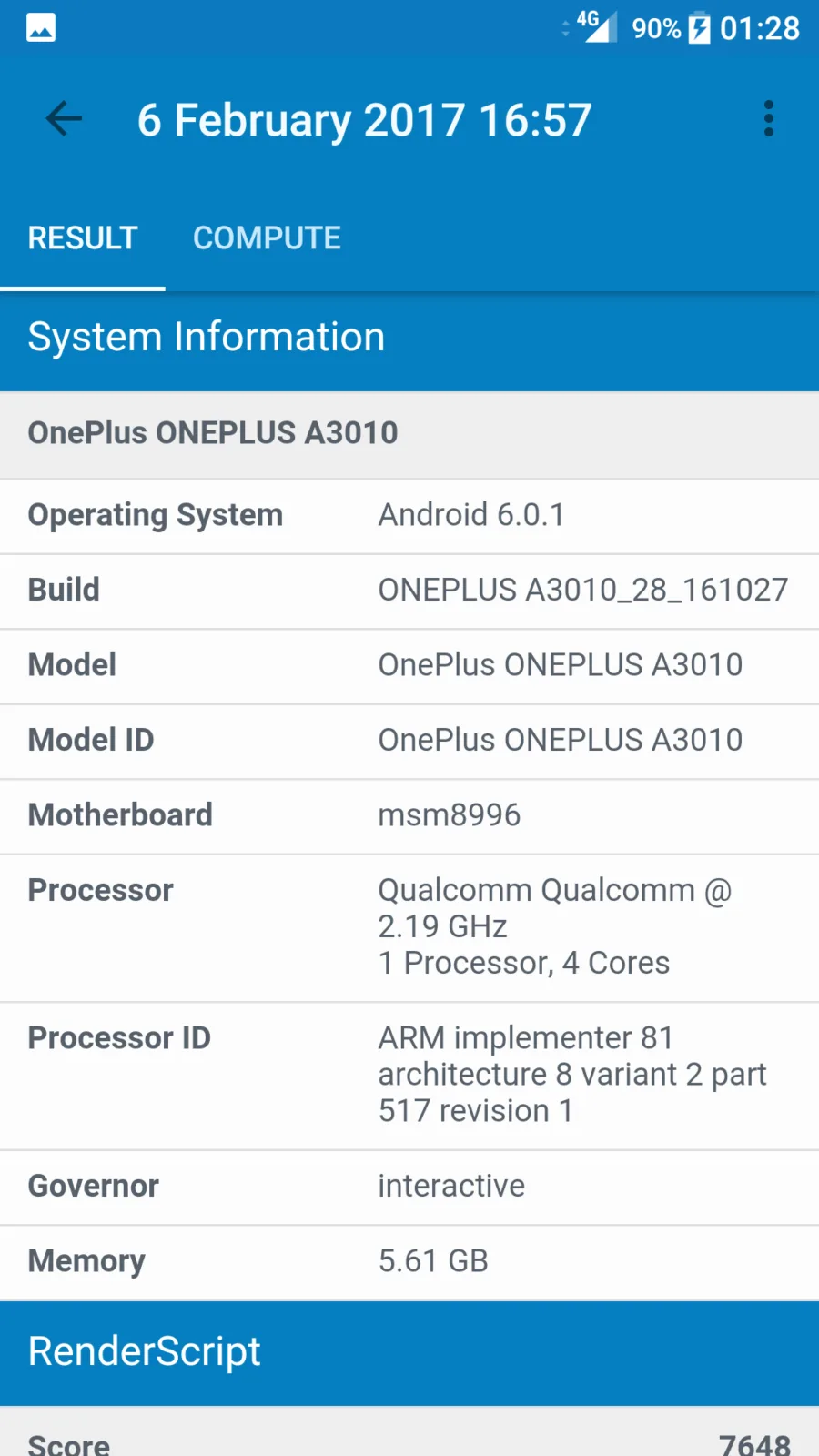Tap the Operating System row
819x1456 pixels.
click(409, 516)
